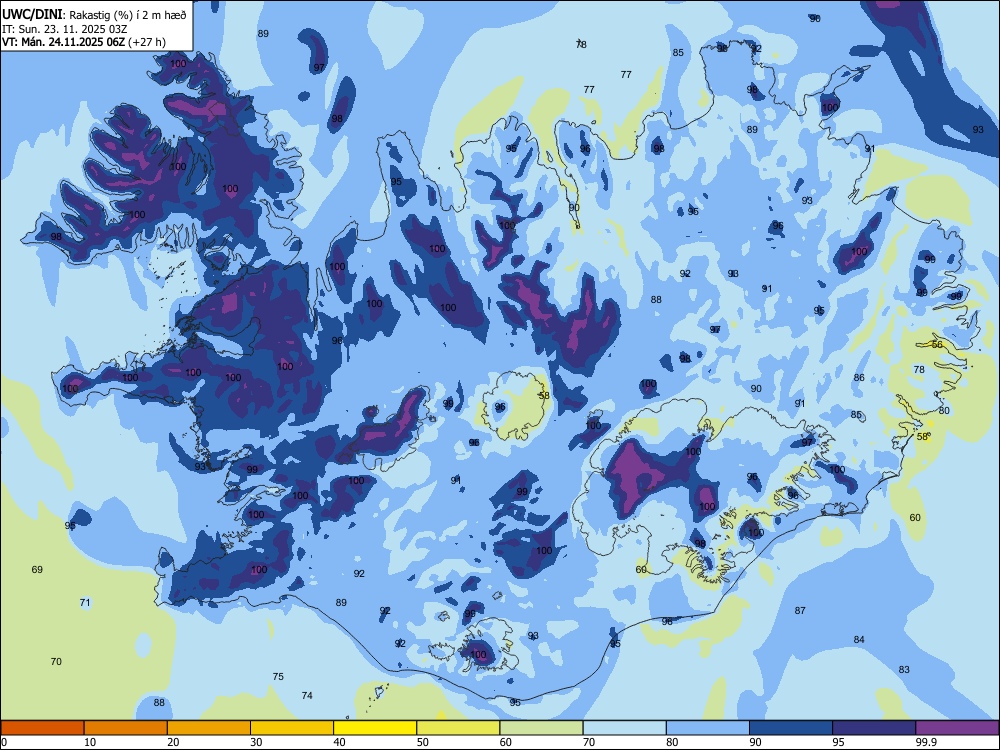Click the humidity value '74' on the map
Image resolution: width=1000 pixels, height=750 pixels.
click(x=307, y=695)
